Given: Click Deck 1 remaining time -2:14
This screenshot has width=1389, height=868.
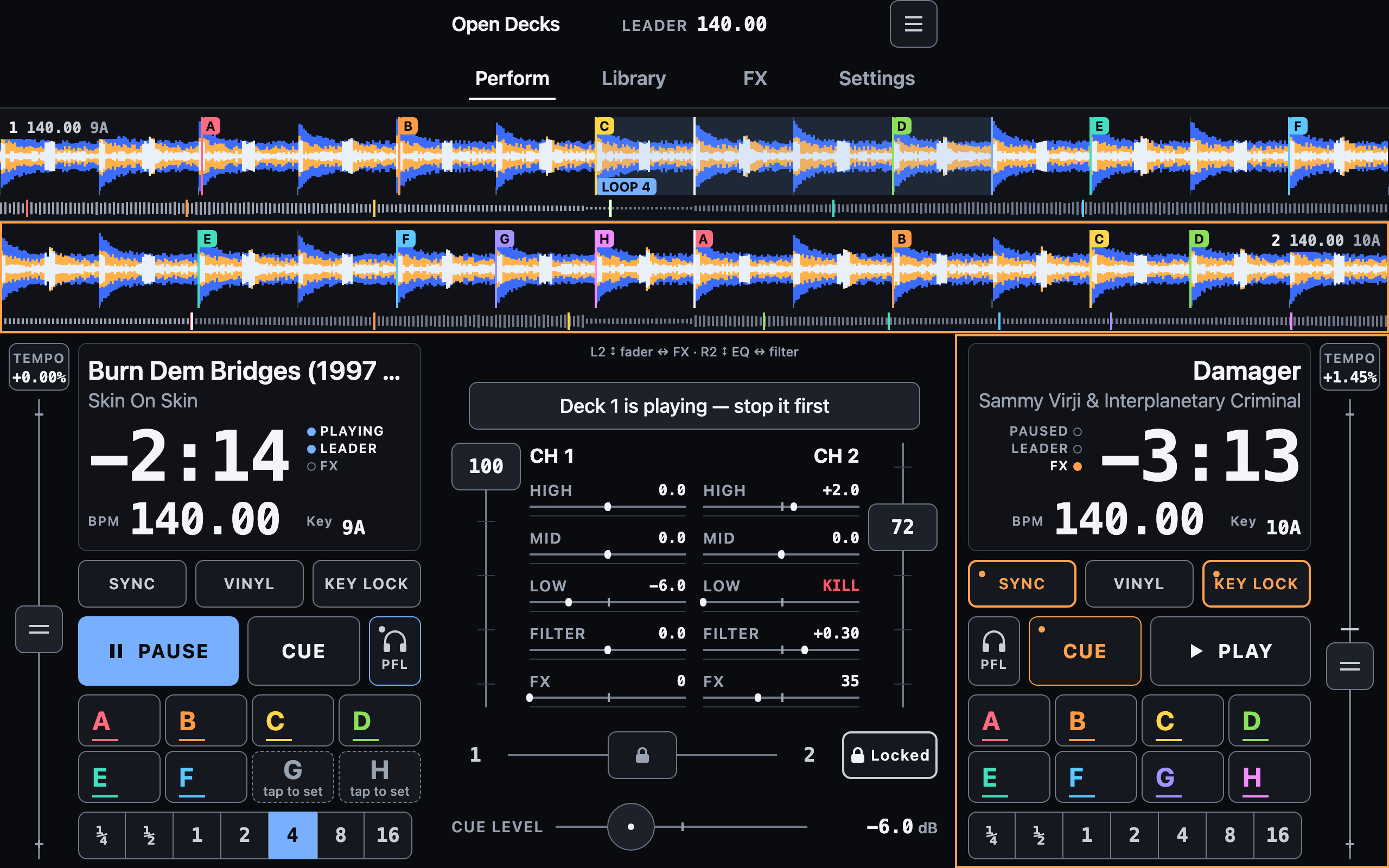Looking at the screenshot, I should [189, 456].
